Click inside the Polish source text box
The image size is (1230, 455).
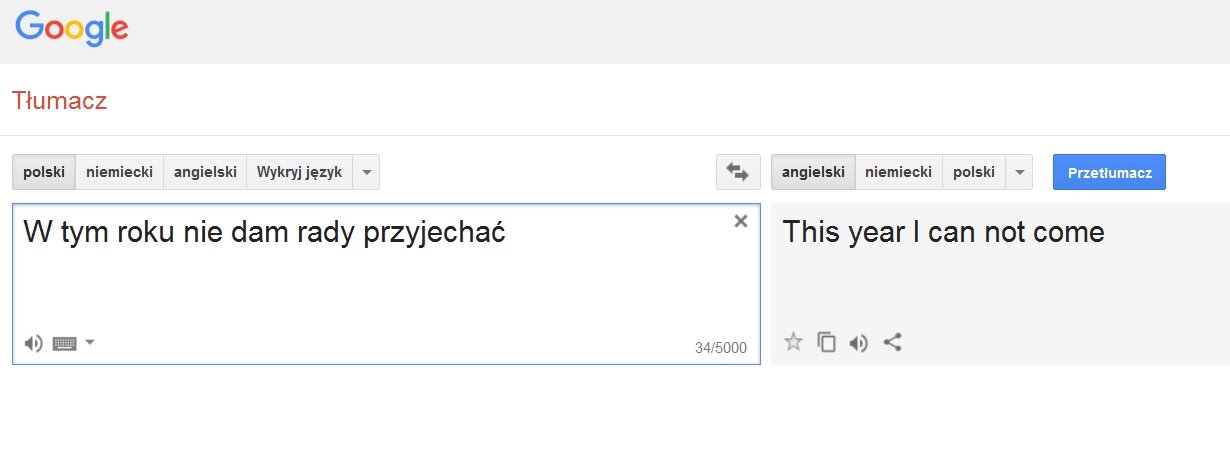(386, 284)
